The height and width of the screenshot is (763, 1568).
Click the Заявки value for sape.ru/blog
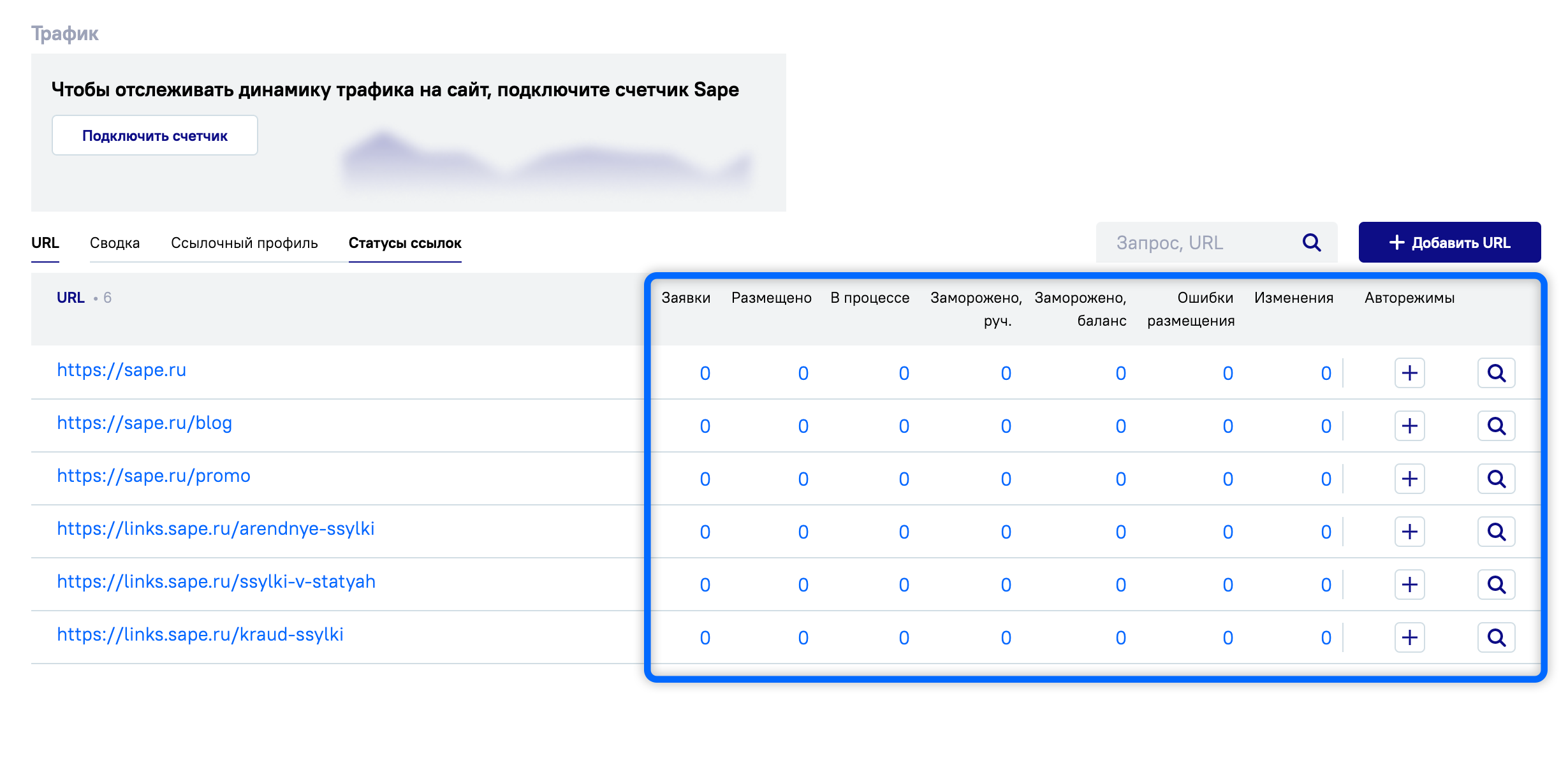705,426
